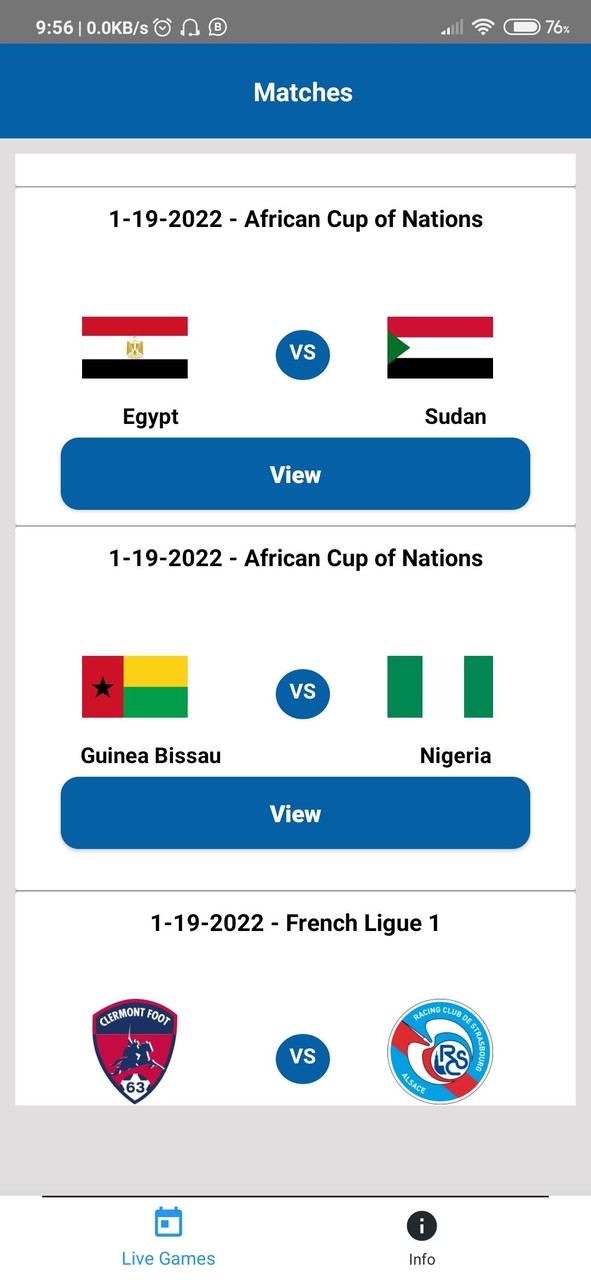Tap the Matches title bar
This screenshot has height=1280, width=591.
click(x=302, y=91)
